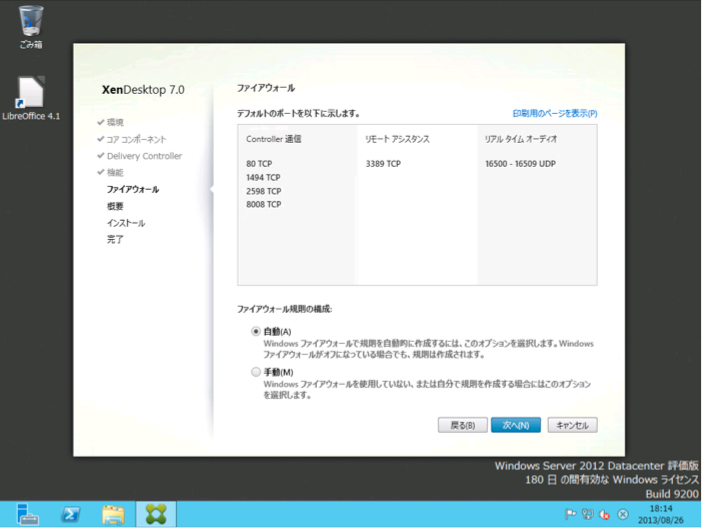Select the コア コンポーネント step
This screenshot has height=528, width=702.
(x=136, y=139)
